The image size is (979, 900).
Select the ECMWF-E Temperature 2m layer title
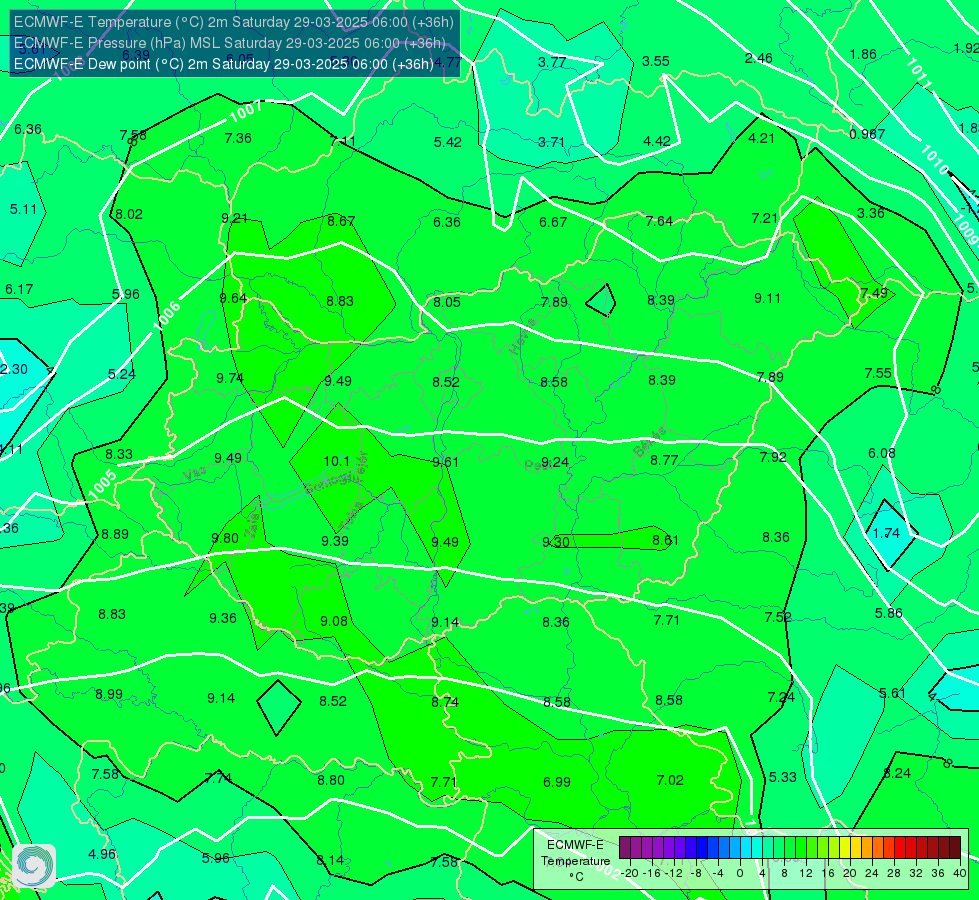[234, 22]
